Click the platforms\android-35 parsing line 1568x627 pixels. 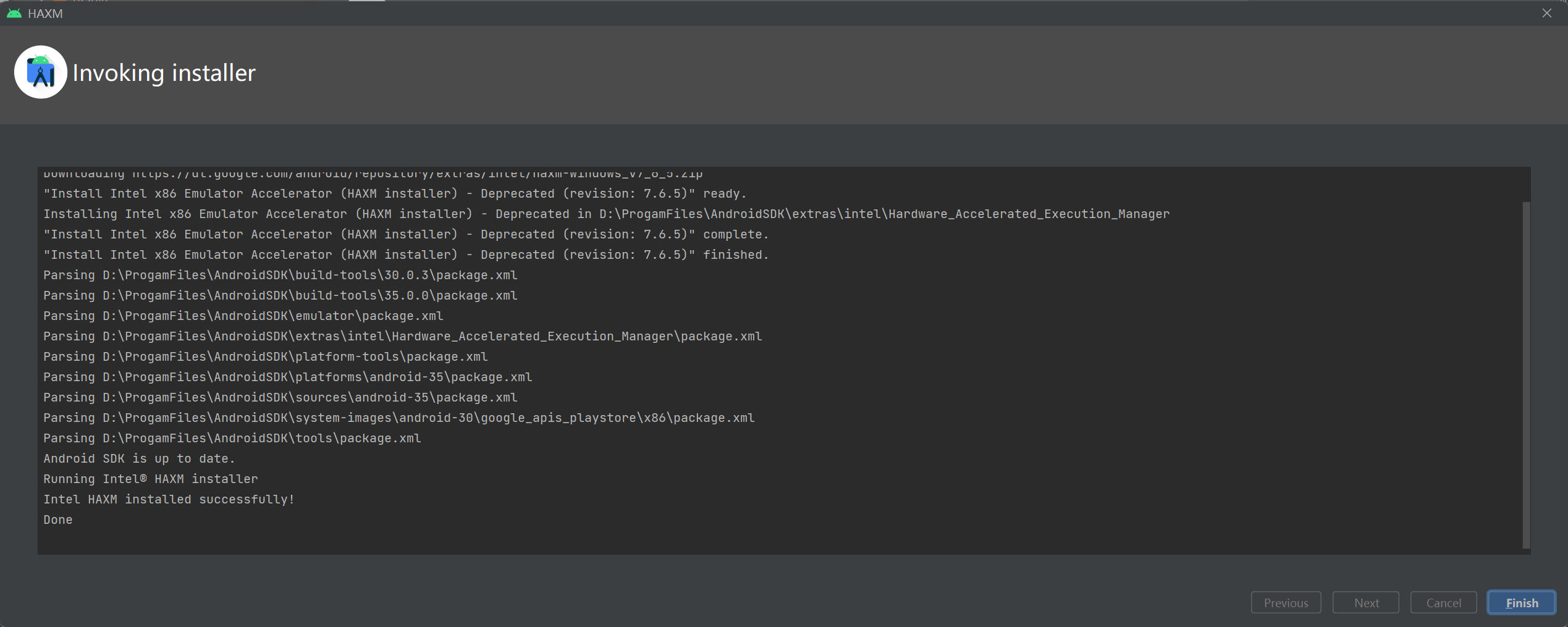tap(287, 377)
